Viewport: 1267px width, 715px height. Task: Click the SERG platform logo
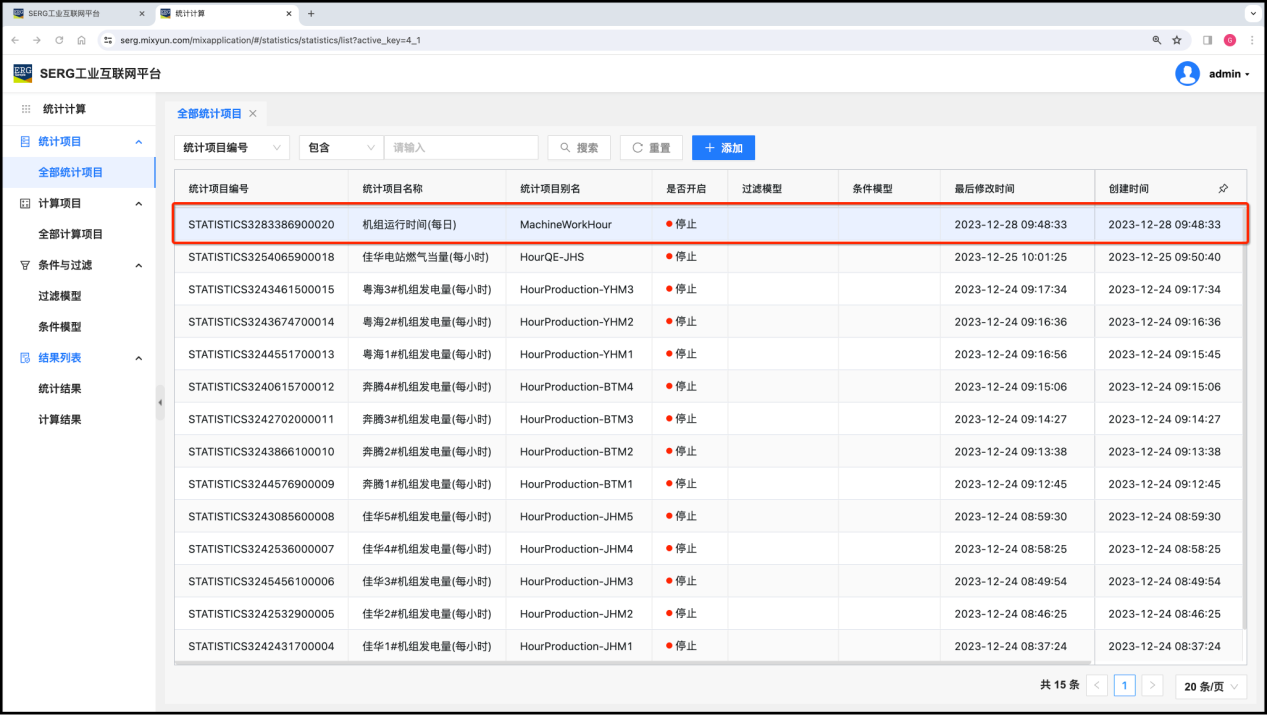pyautogui.click(x=22, y=73)
